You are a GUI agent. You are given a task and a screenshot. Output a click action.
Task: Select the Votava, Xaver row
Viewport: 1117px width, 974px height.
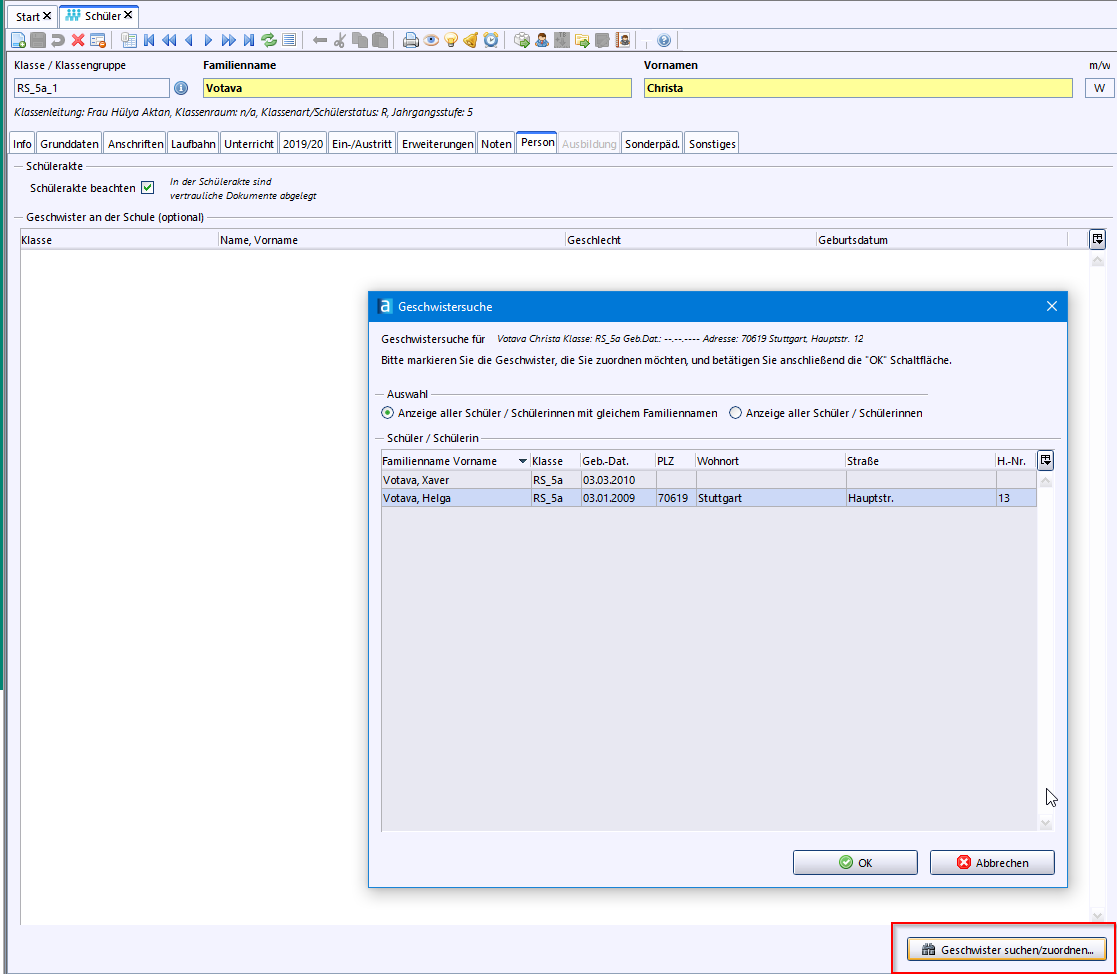coord(456,480)
